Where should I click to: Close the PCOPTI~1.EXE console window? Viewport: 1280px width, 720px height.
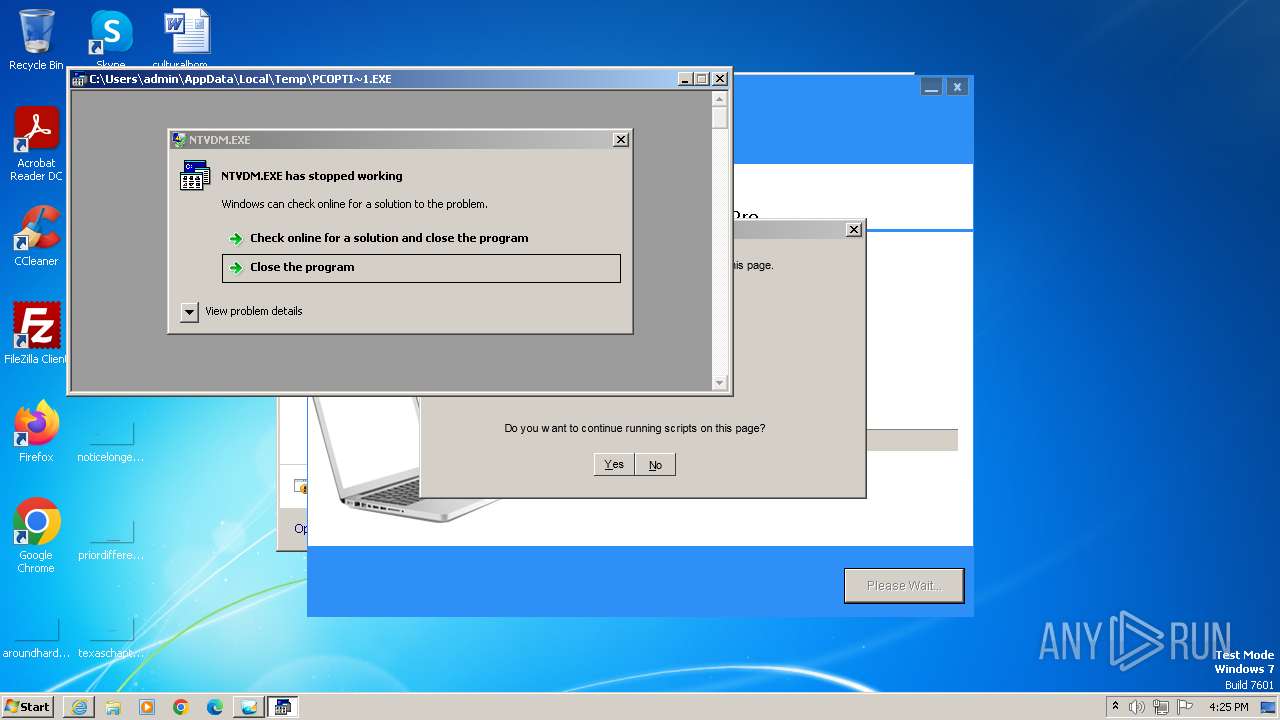coord(719,79)
